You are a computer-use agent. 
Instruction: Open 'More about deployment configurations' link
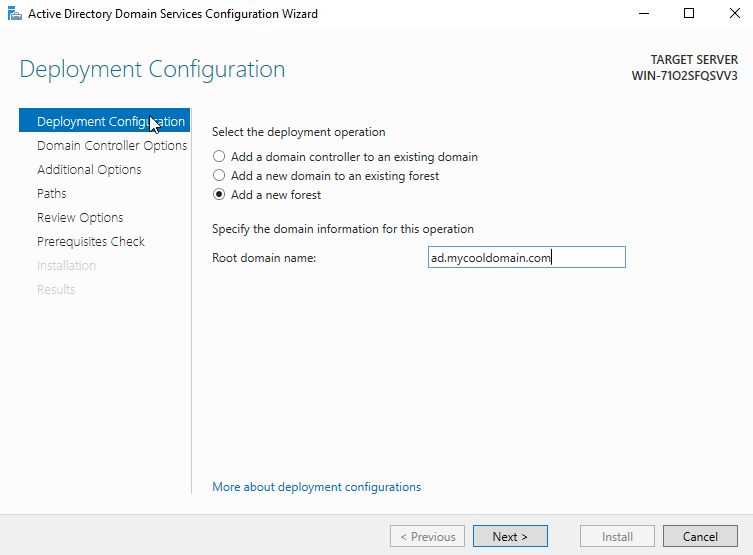coord(316,487)
